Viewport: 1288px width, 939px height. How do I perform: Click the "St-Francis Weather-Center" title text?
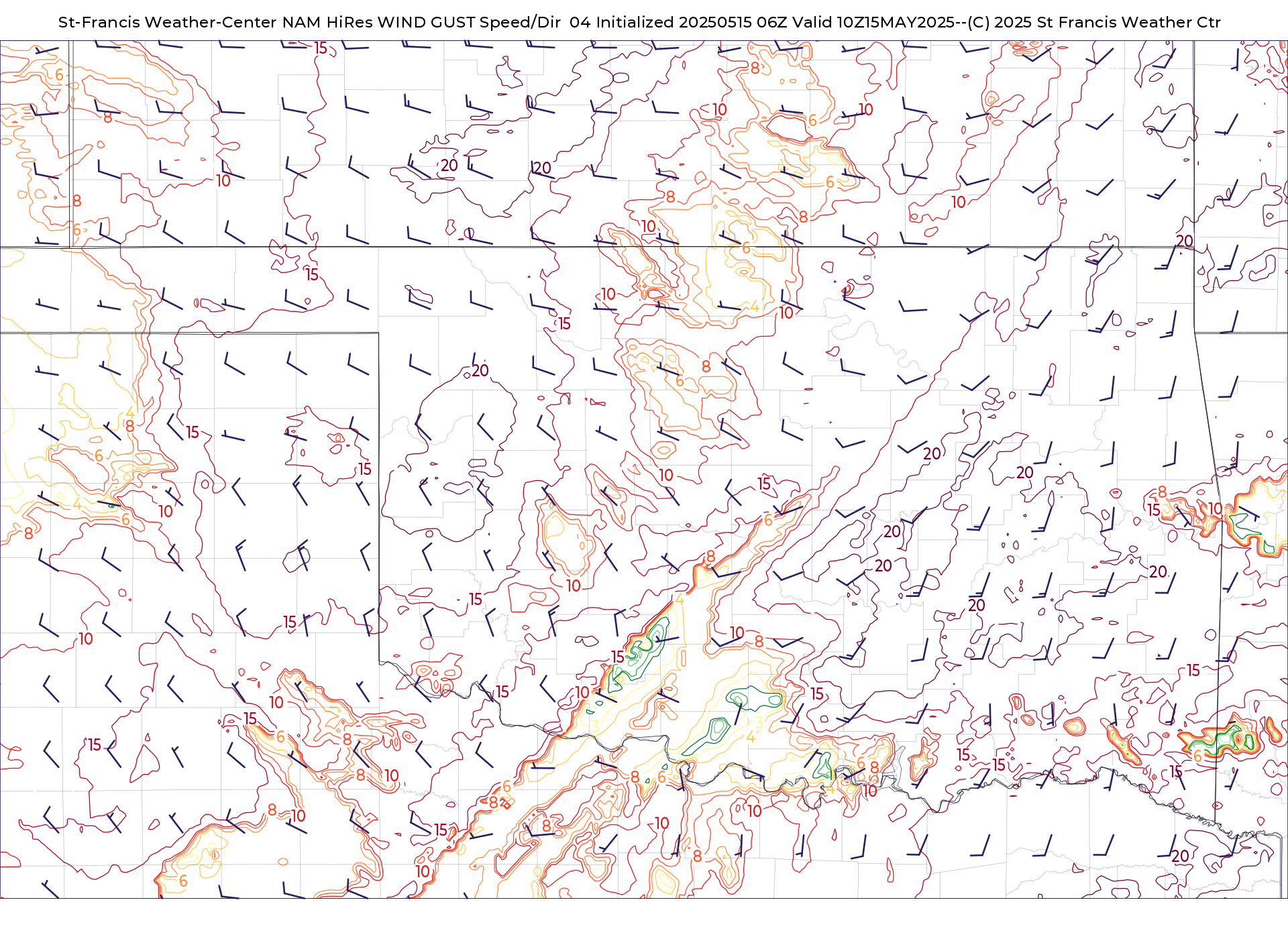pyautogui.click(x=168, y=22)
